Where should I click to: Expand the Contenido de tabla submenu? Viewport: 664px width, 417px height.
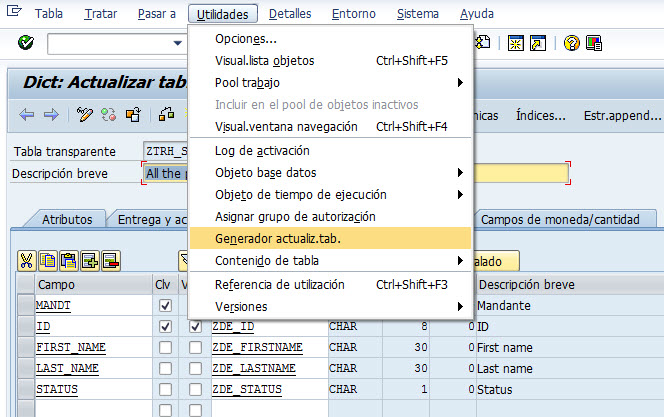(x=460, y=260)
